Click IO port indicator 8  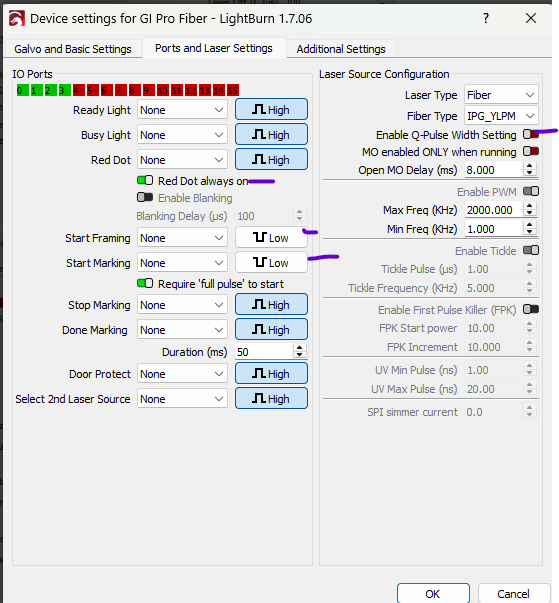[135, 90]
